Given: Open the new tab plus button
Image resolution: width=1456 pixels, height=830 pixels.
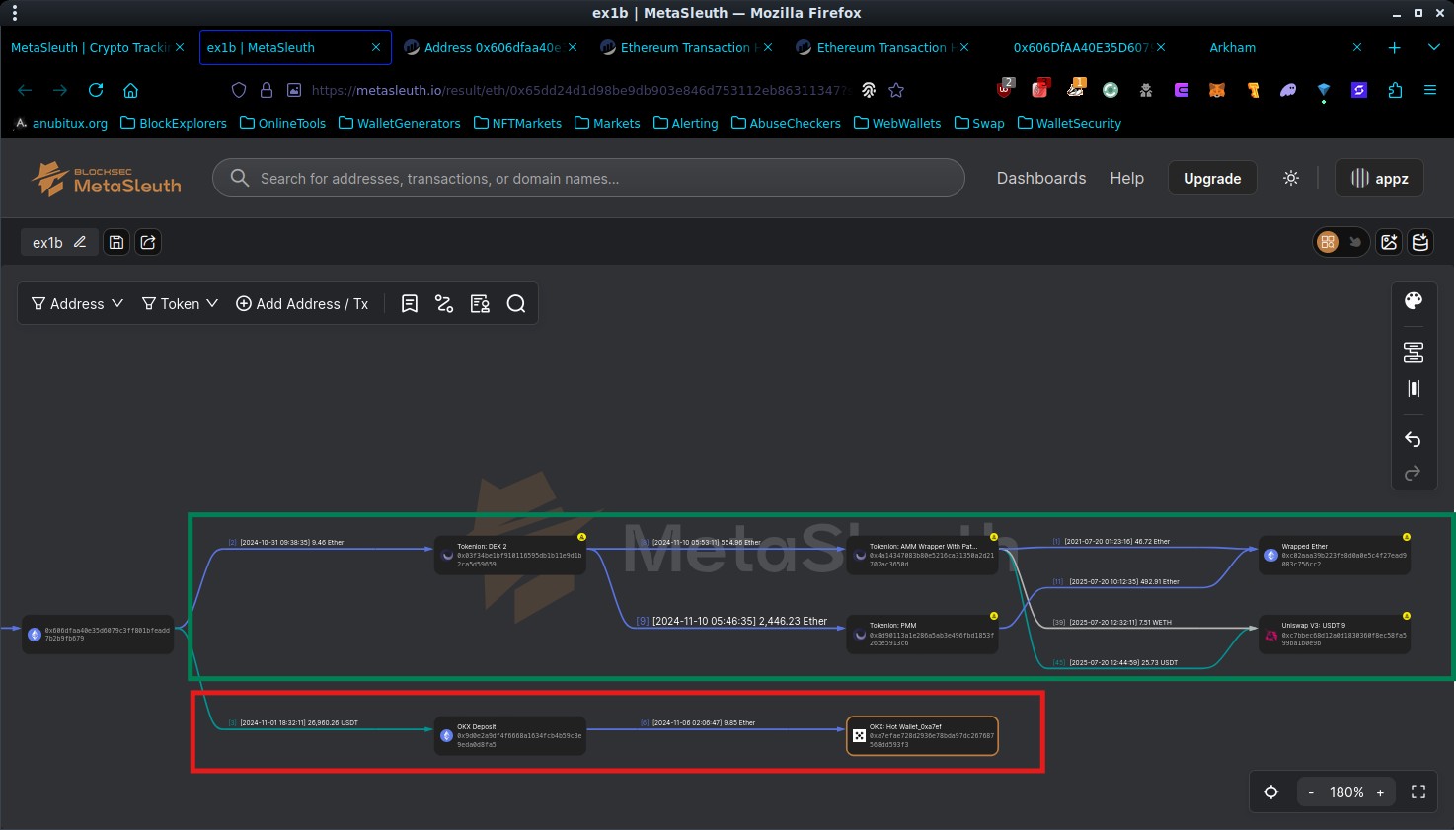Looking at the screenshot, I should [x=1394, y=47].
